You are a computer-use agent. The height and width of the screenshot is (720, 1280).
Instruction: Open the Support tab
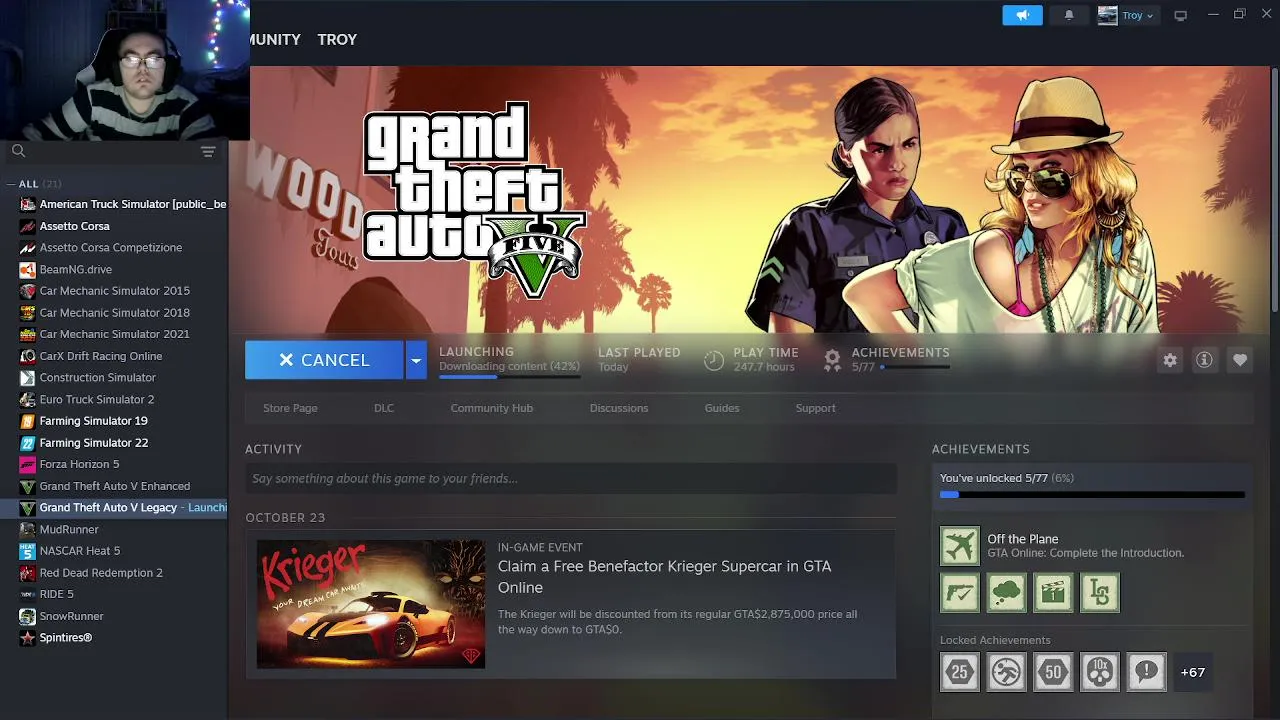tap(815, 408)
